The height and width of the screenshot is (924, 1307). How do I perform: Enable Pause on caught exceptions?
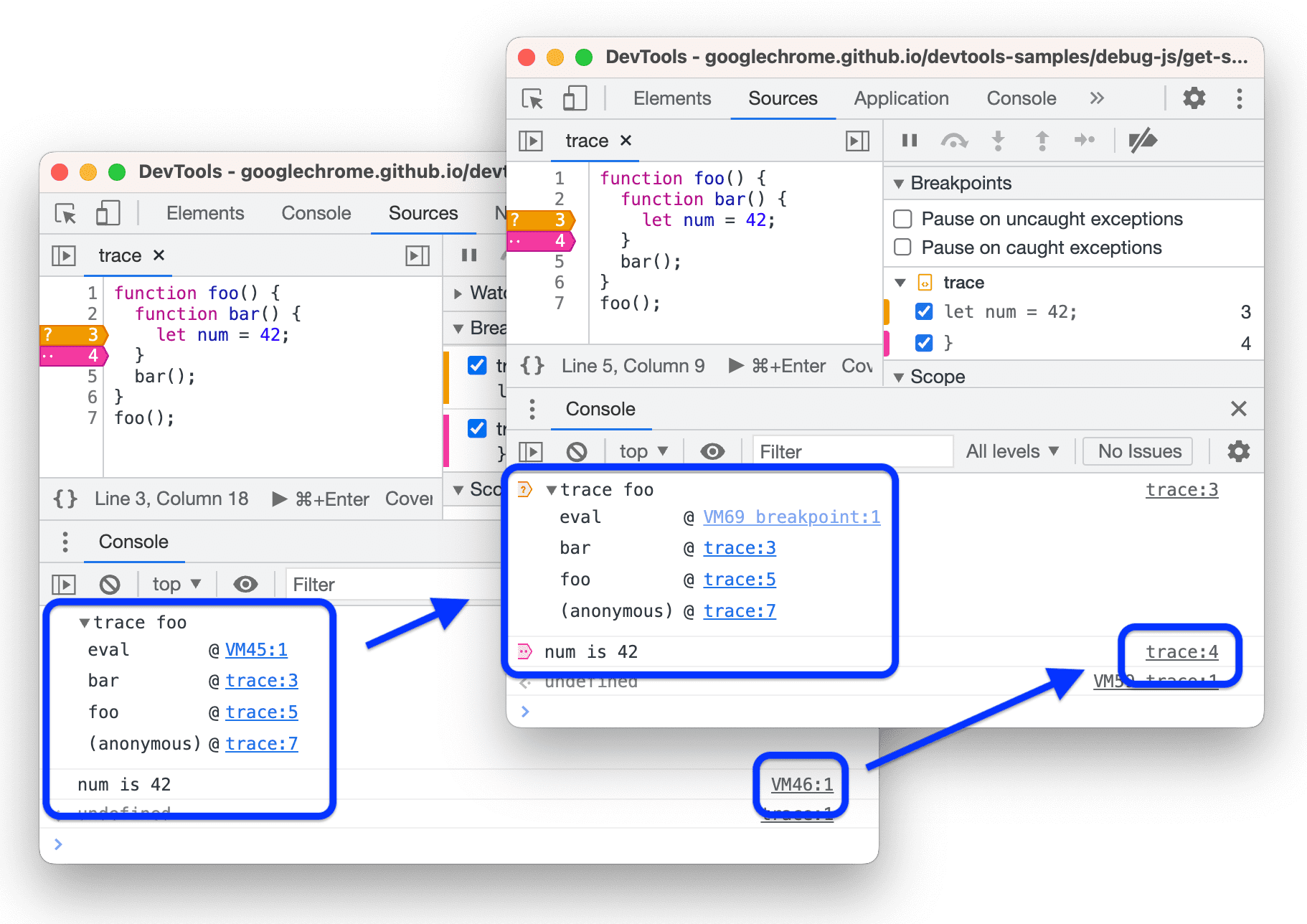(902, 247)
